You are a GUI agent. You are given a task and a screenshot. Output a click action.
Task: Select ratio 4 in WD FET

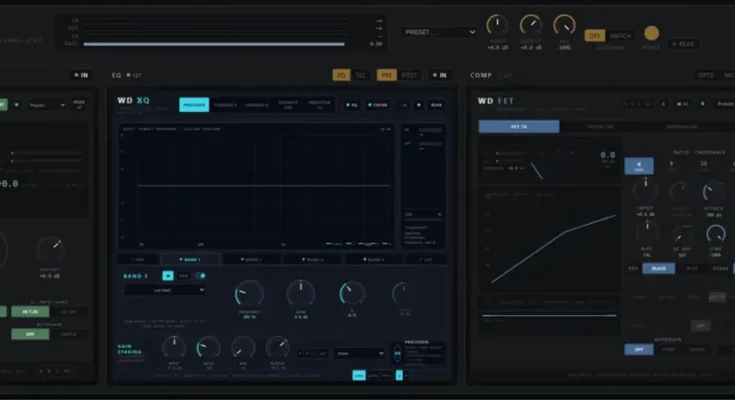click(639, 166)
